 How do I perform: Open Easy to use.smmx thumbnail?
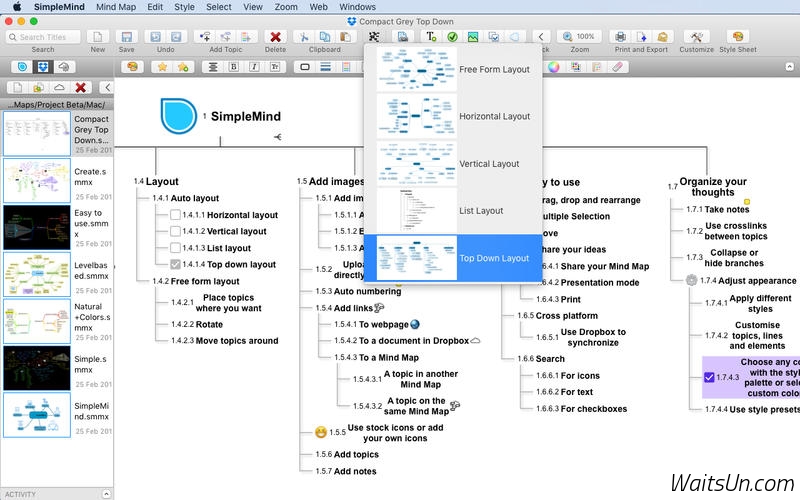pos(37,227)
